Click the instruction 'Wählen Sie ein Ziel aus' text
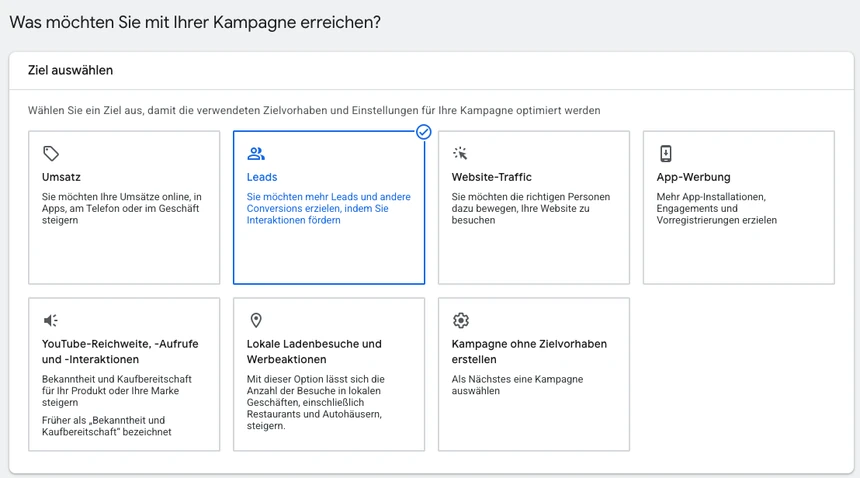 [x=314, y=110]
